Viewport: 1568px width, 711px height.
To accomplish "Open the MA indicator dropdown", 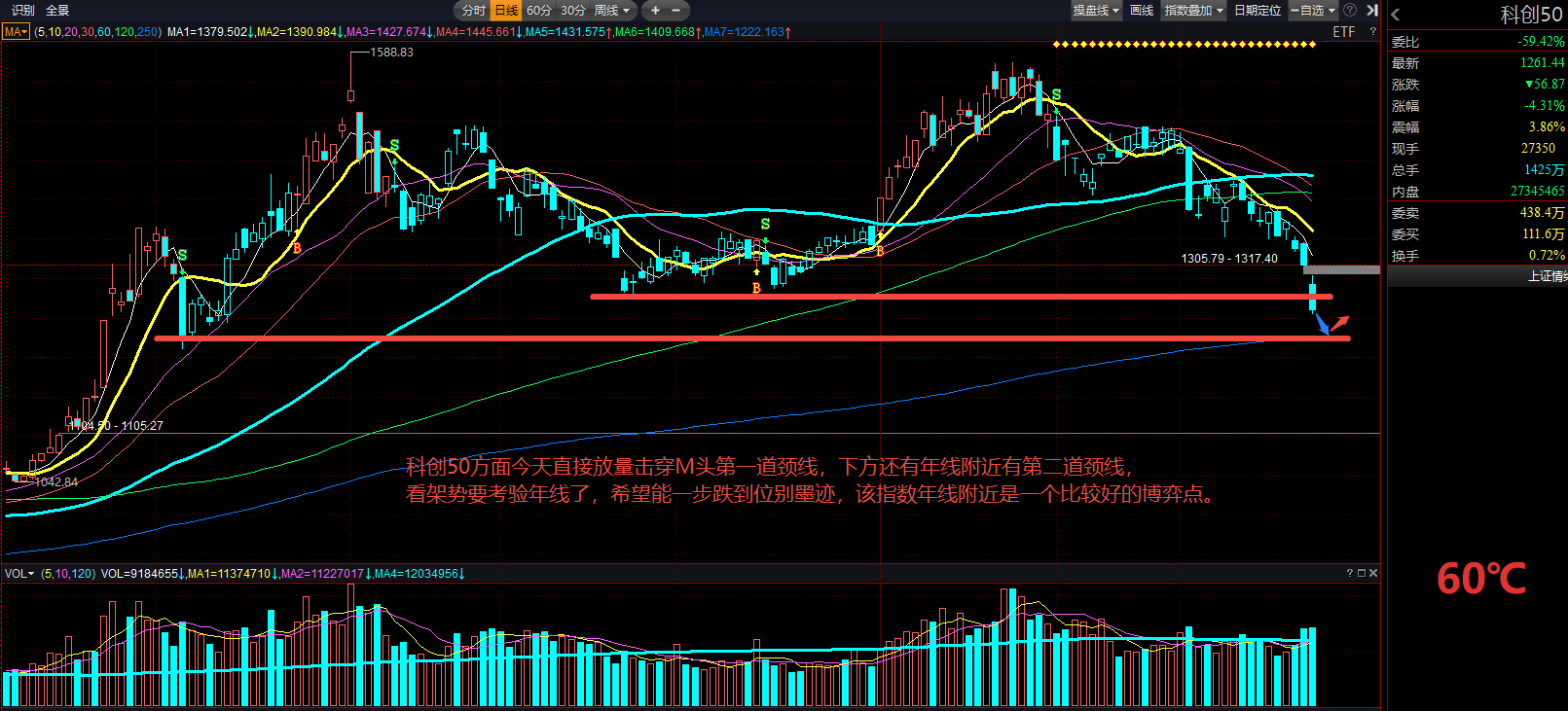I will pyautogui.click(x=16, y=32).
